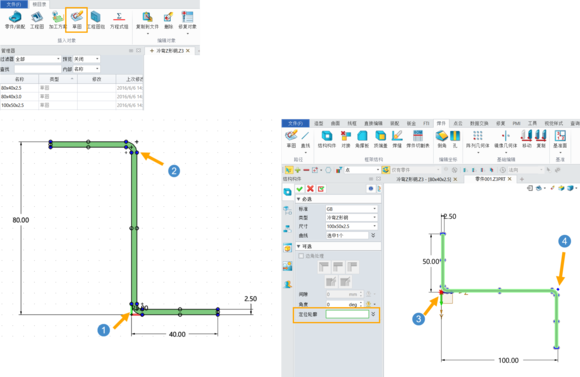This screenshot has height=377, width=580.
Task: Click the 零件/装配 icon in the top ribbon
Action: [15, 17]
